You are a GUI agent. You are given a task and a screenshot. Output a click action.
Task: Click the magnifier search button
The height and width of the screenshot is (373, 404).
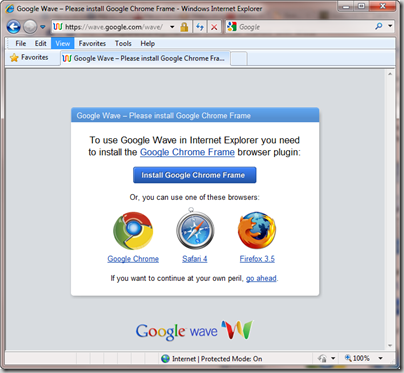(x=379, y=26)
